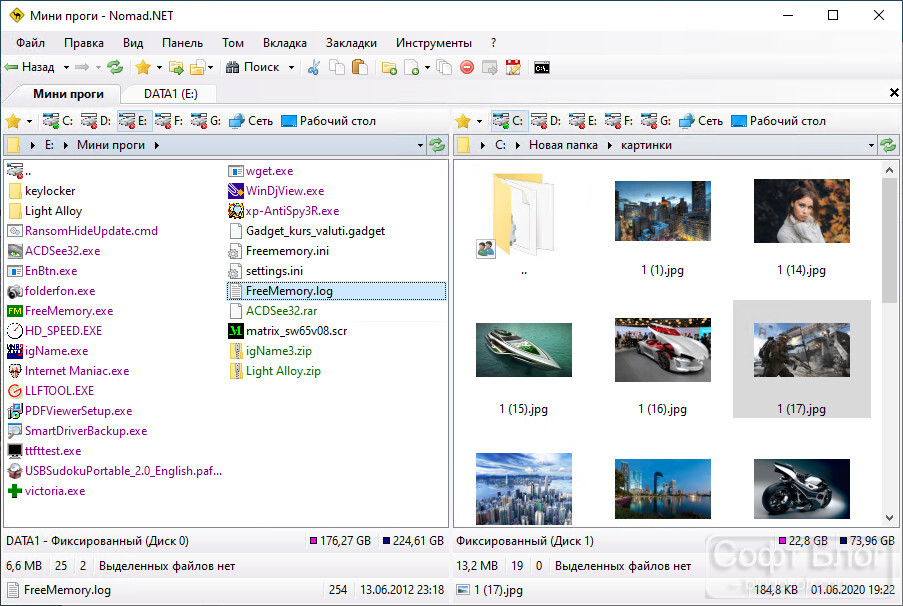
Task: Select drive E: in the right panel drive bar
Action: click(582, 121)
